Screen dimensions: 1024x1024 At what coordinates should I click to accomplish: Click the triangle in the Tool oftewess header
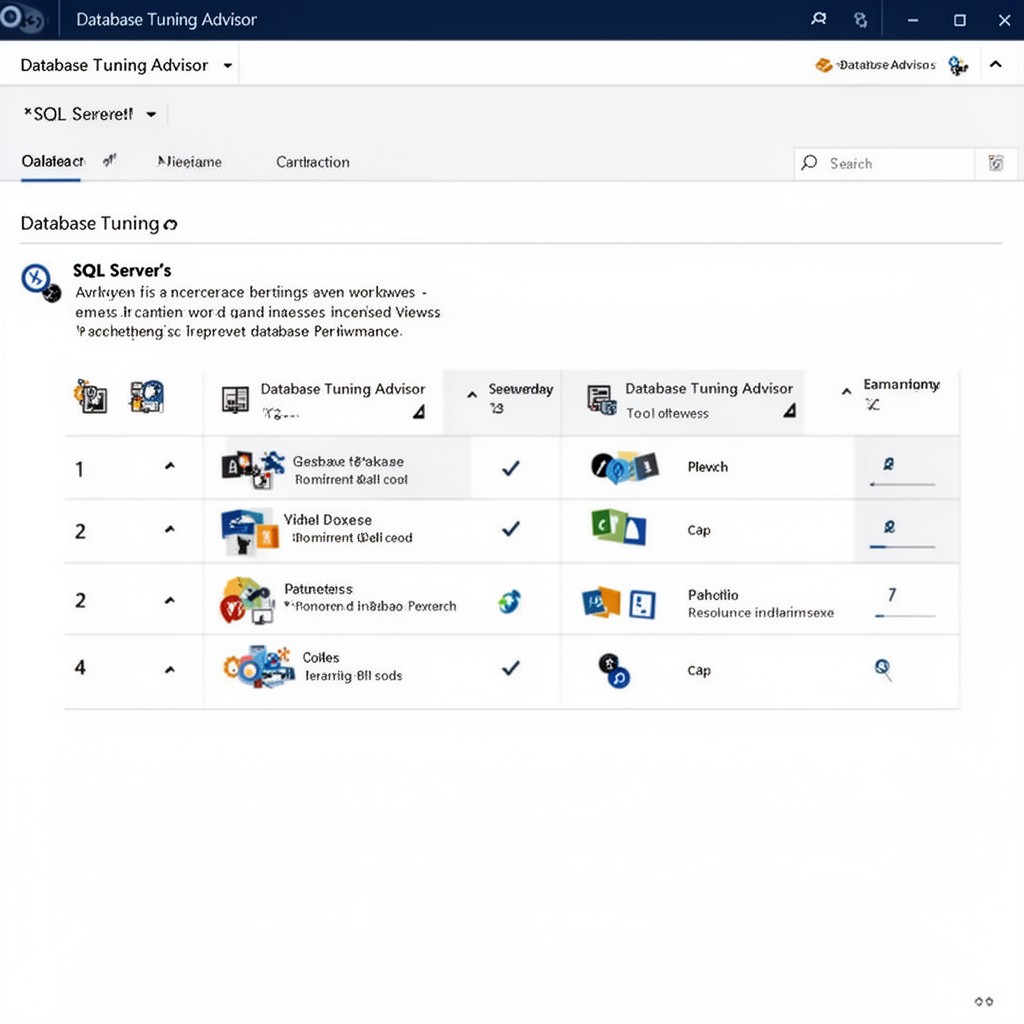[790, 410]
